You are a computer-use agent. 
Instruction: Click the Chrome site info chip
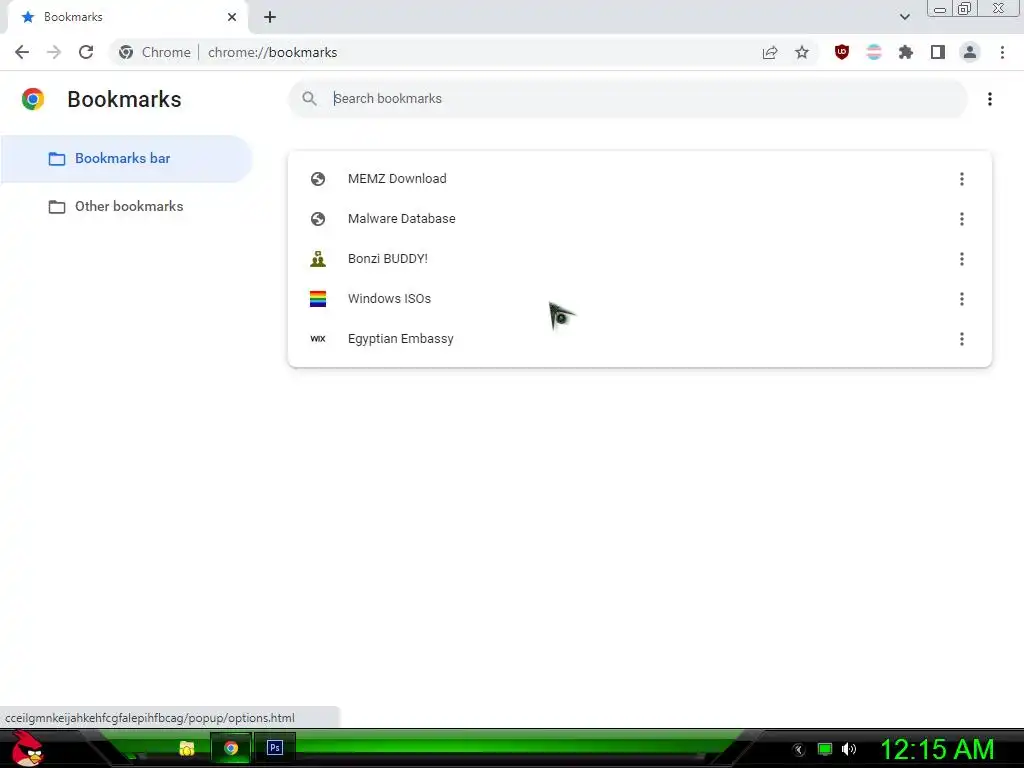[155, 52]
